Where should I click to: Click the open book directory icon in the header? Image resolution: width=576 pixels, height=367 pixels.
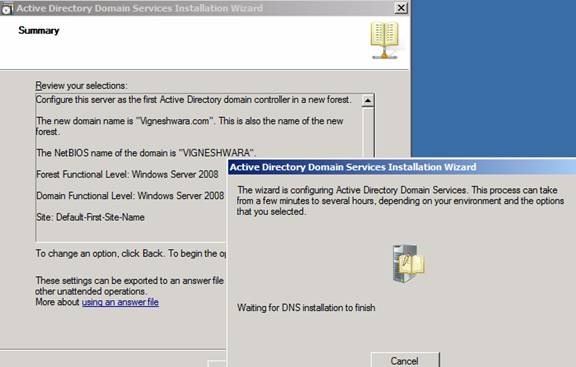[x=385, y=40]
